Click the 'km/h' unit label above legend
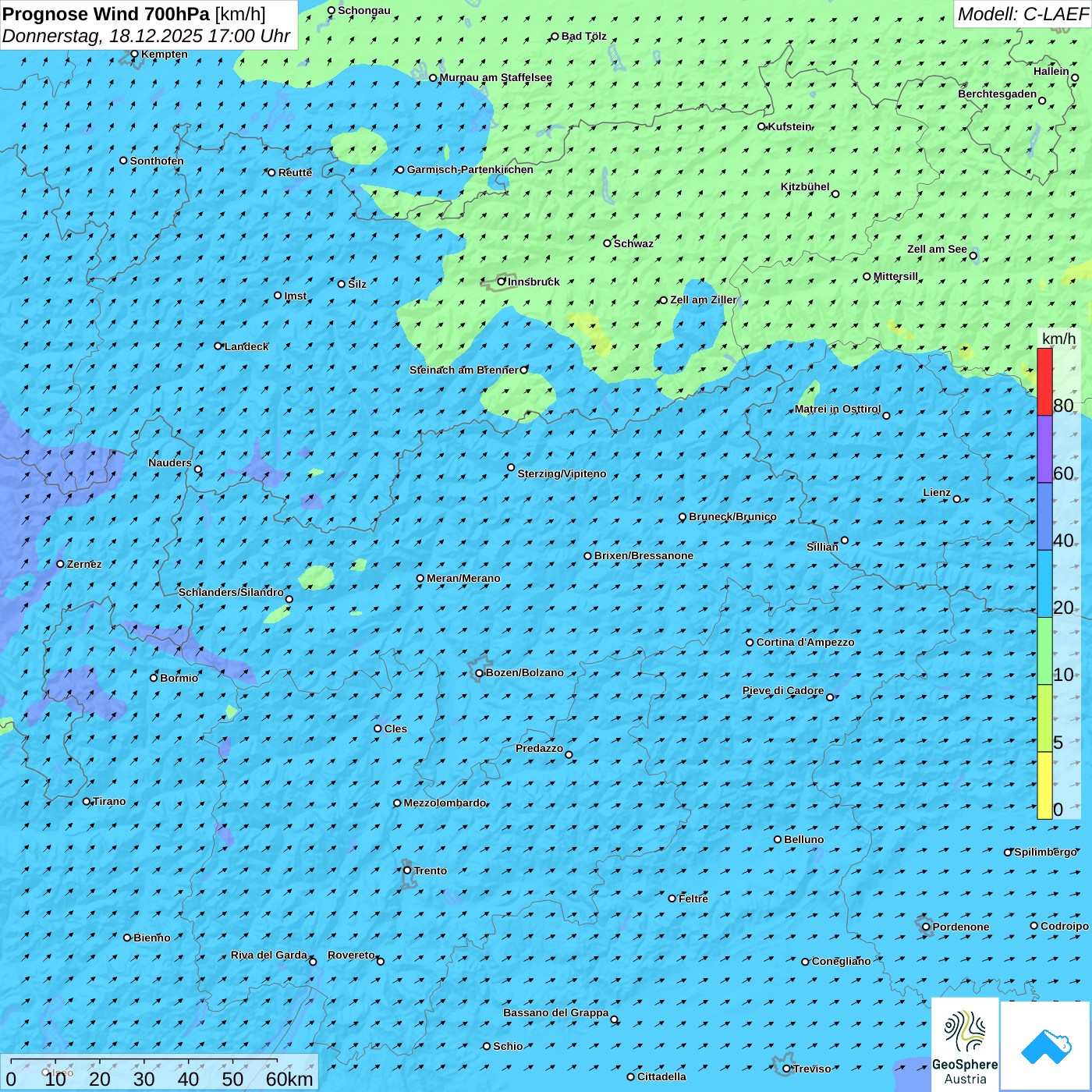This screenshot has height=1092, width=1092. (1058, 339)
